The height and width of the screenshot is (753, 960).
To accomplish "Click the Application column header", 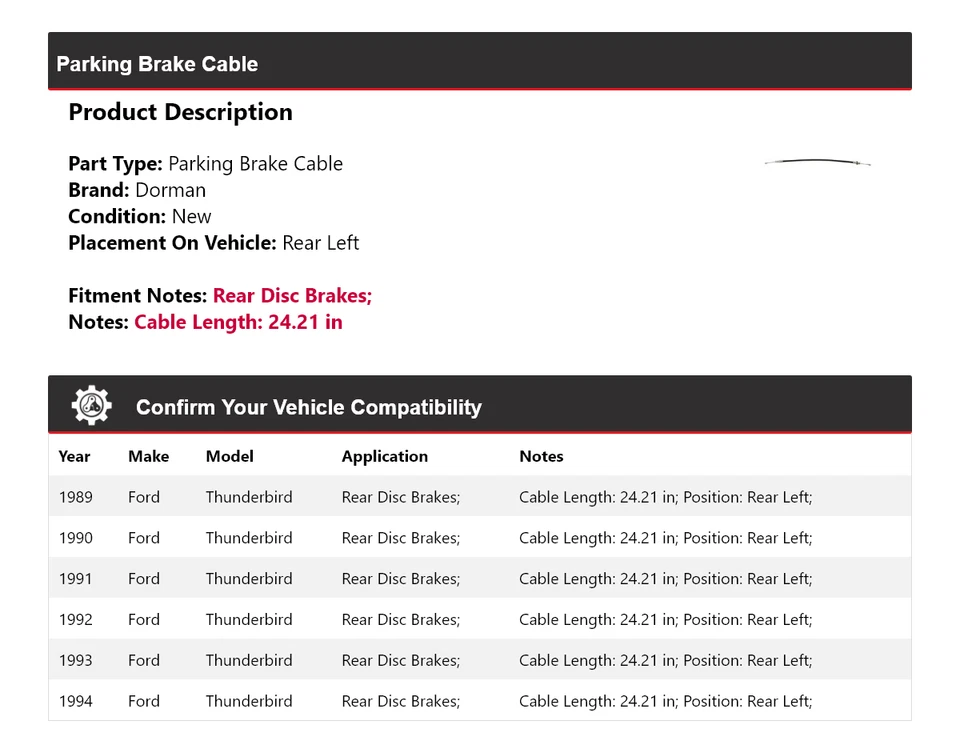I will (x=384, y=456).
